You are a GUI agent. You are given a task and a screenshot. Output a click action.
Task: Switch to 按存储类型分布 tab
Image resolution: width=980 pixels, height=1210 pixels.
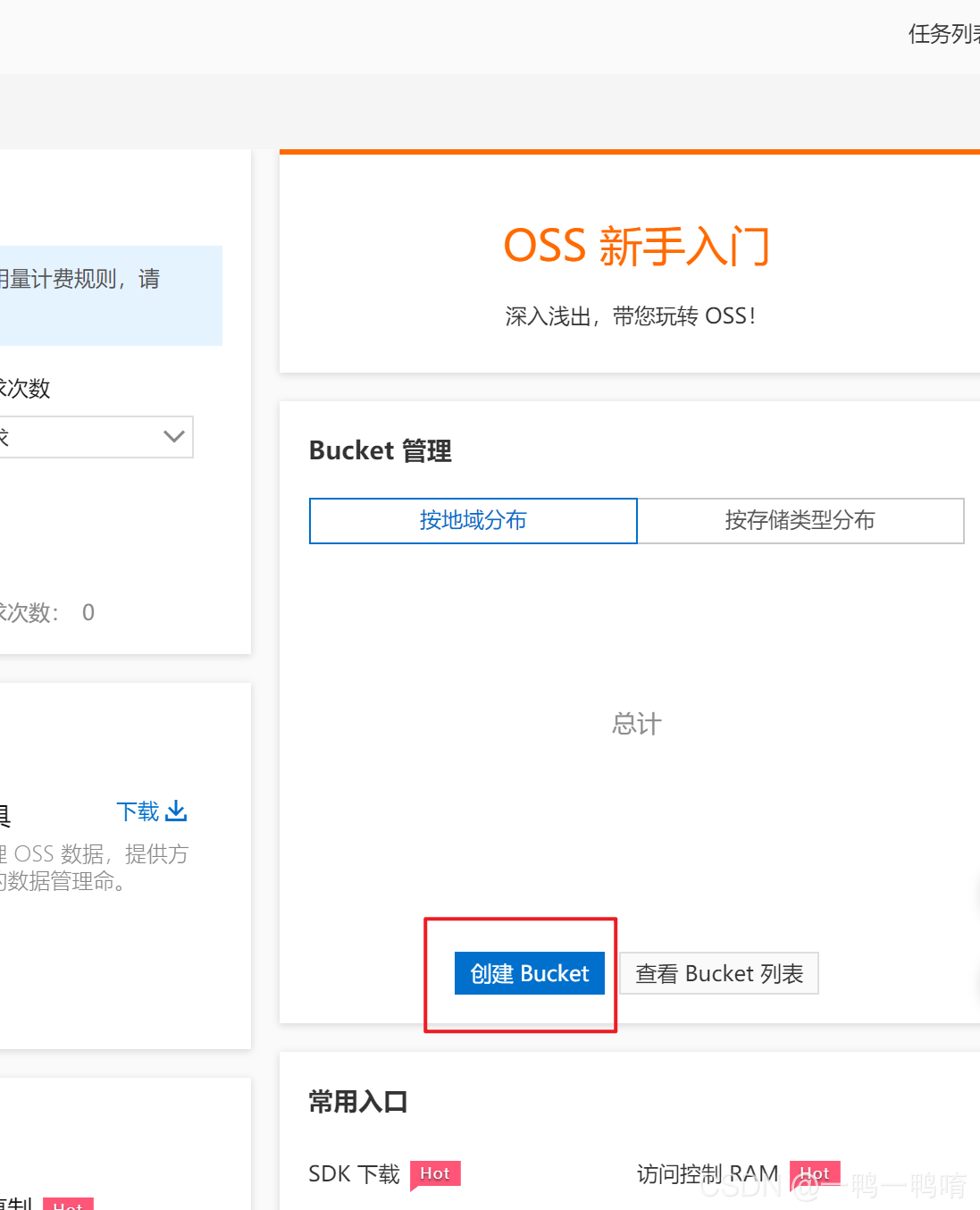pyautogui.click(x=800, y=520)
